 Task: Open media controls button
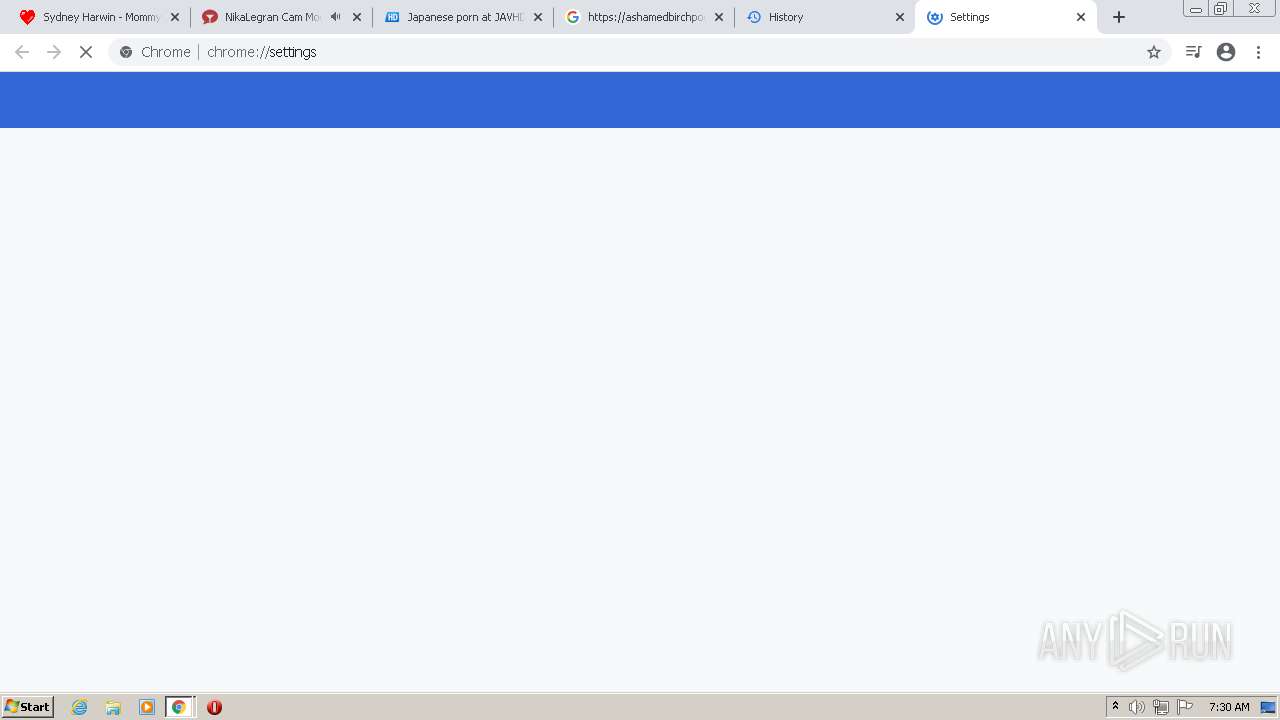1193,52
